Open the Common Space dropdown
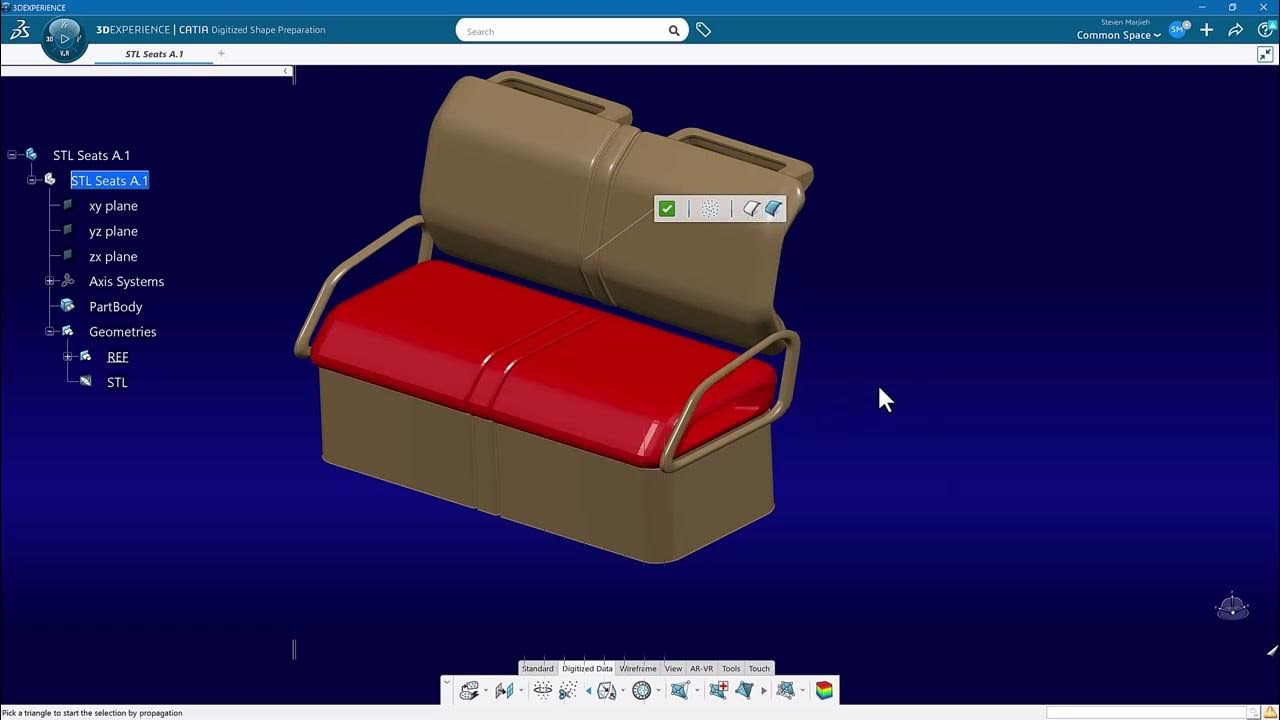This screenshot has width=1280, height=720. [x=1119, y=35]
